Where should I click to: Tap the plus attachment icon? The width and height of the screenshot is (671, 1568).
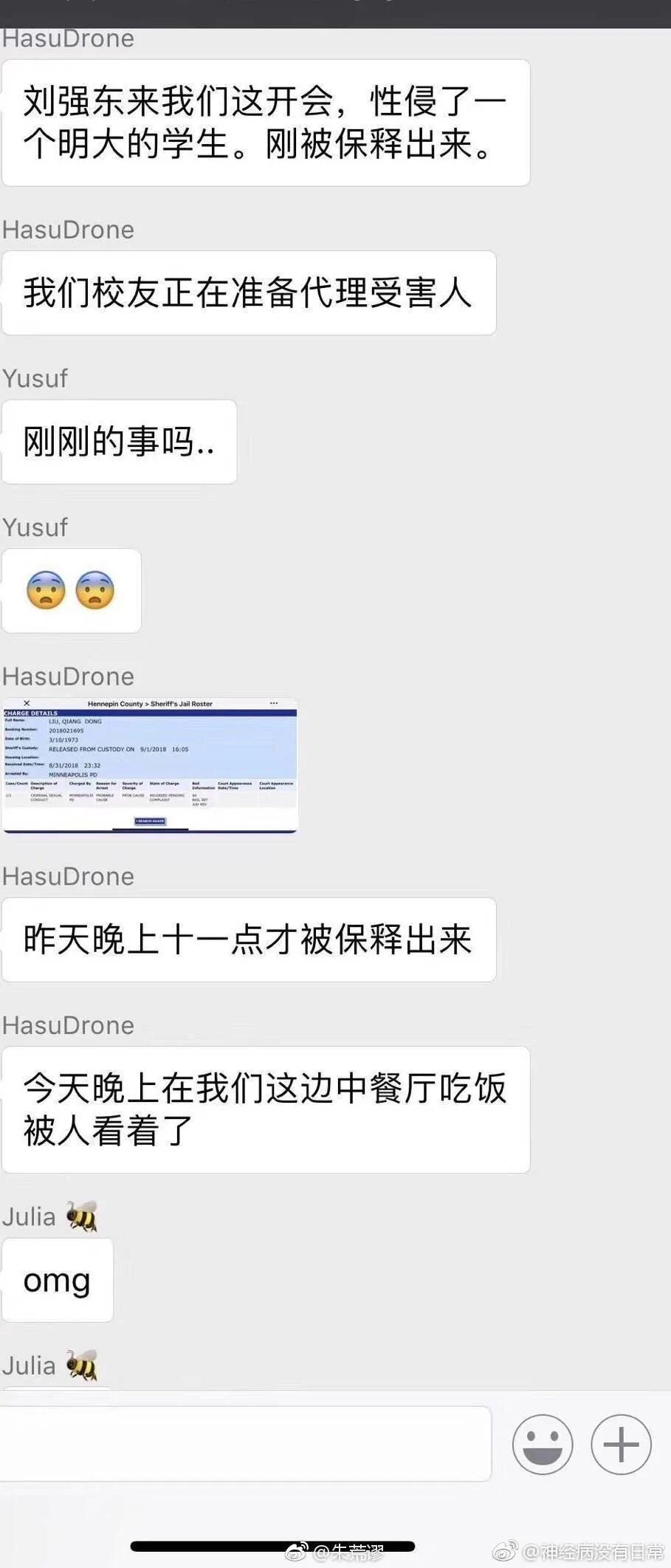point(621,1444)
